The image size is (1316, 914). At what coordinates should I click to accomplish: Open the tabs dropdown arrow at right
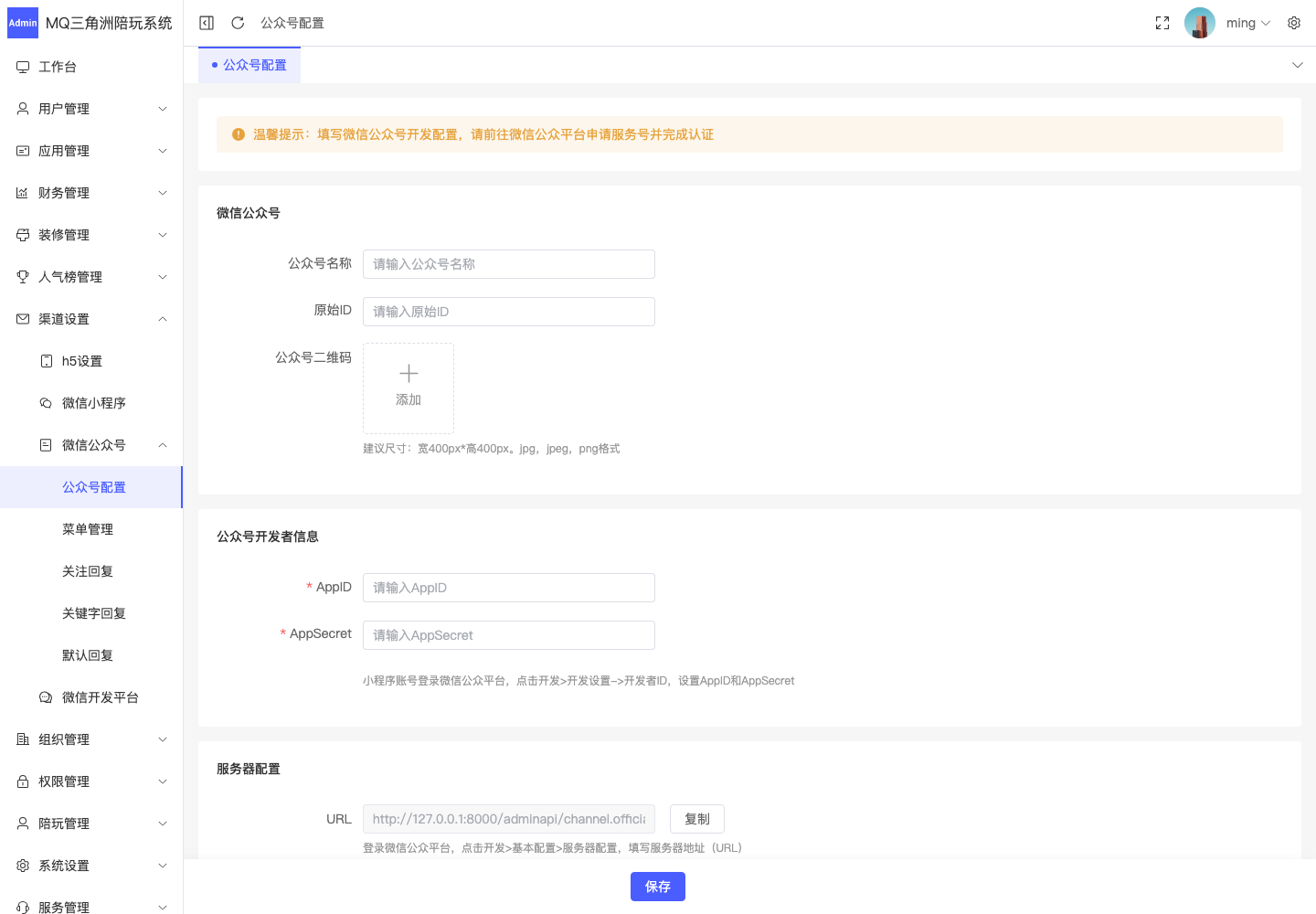[1297, 65]
